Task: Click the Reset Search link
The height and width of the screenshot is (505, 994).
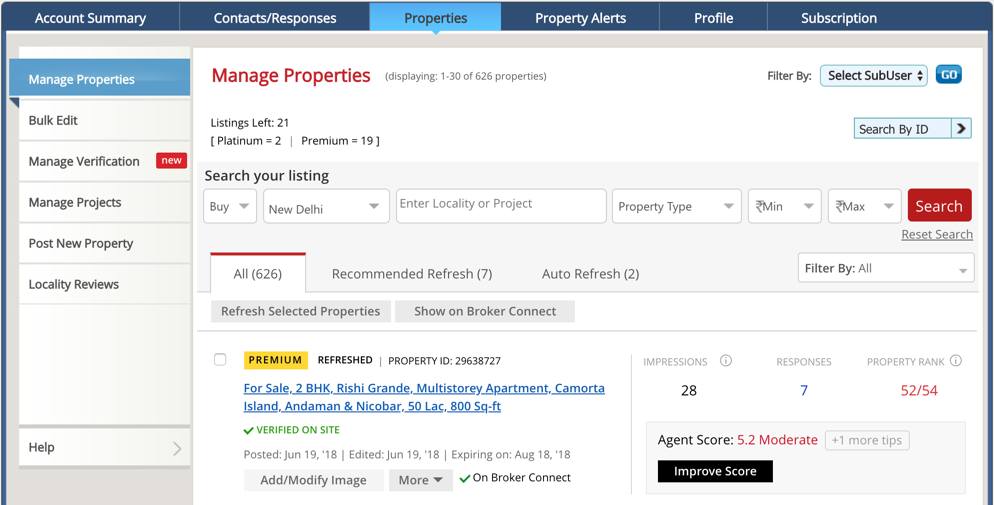Action: click(937, 234)
